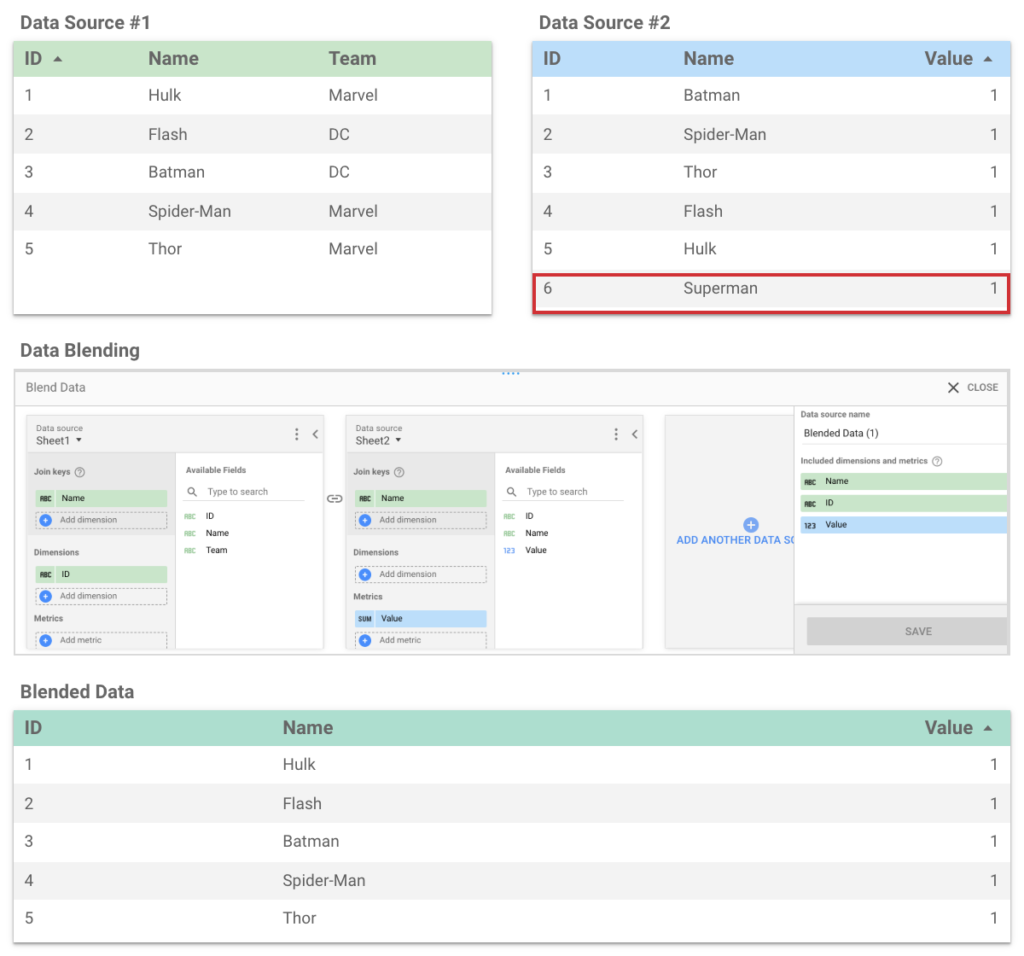This screenshot has height=956, width=1024.
Task: Open Sheet1 panel three-dot options menu
Action: (x=297, y=434)
